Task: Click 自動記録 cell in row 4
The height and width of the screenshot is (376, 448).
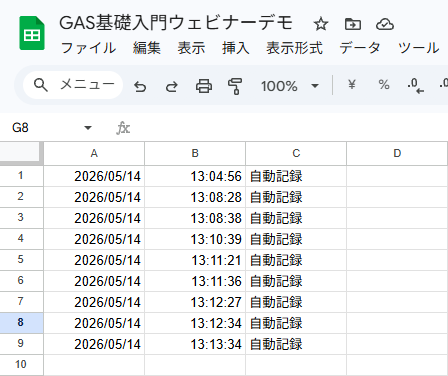Action: point(296,239)
